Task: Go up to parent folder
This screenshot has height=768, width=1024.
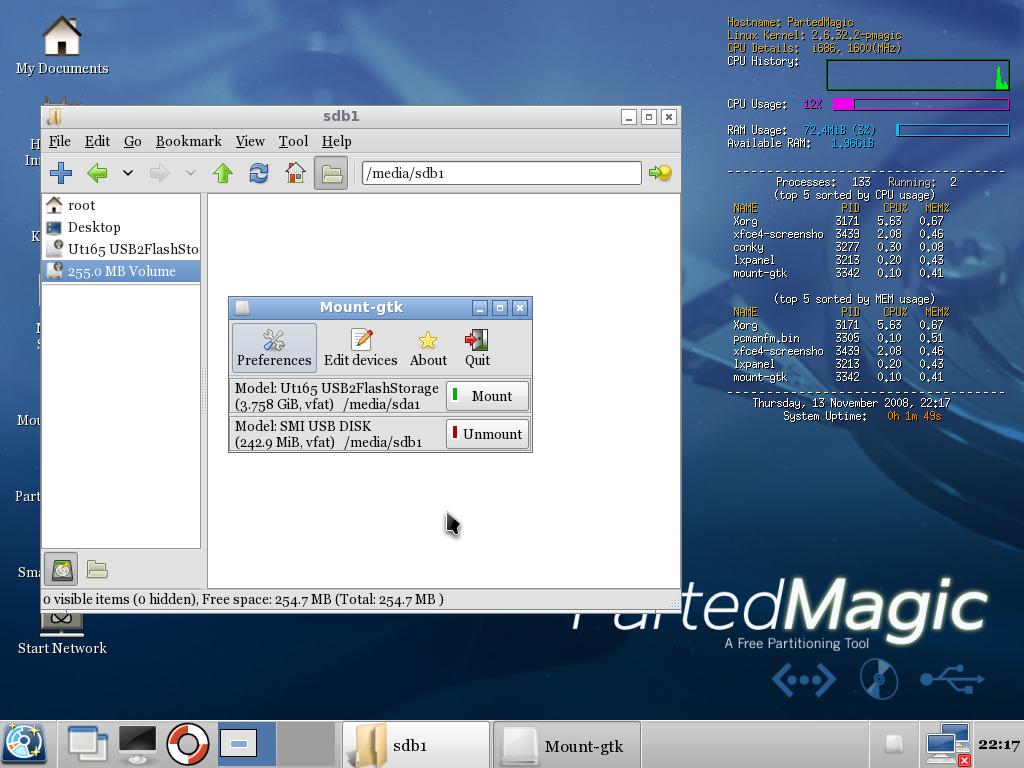Action: [x=223, y=173]
